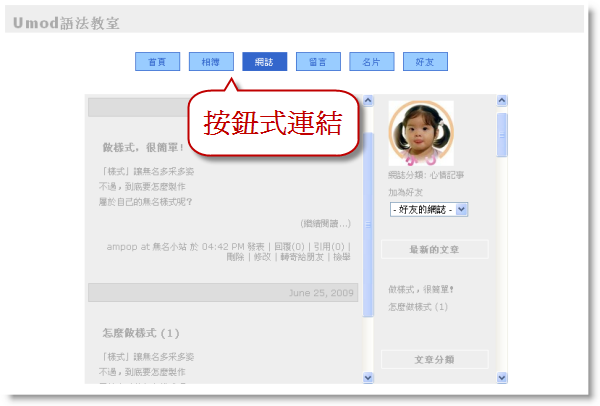Screen dimensions: 600x406
Task: Go to the 相簿 button link
Action: 211,62
